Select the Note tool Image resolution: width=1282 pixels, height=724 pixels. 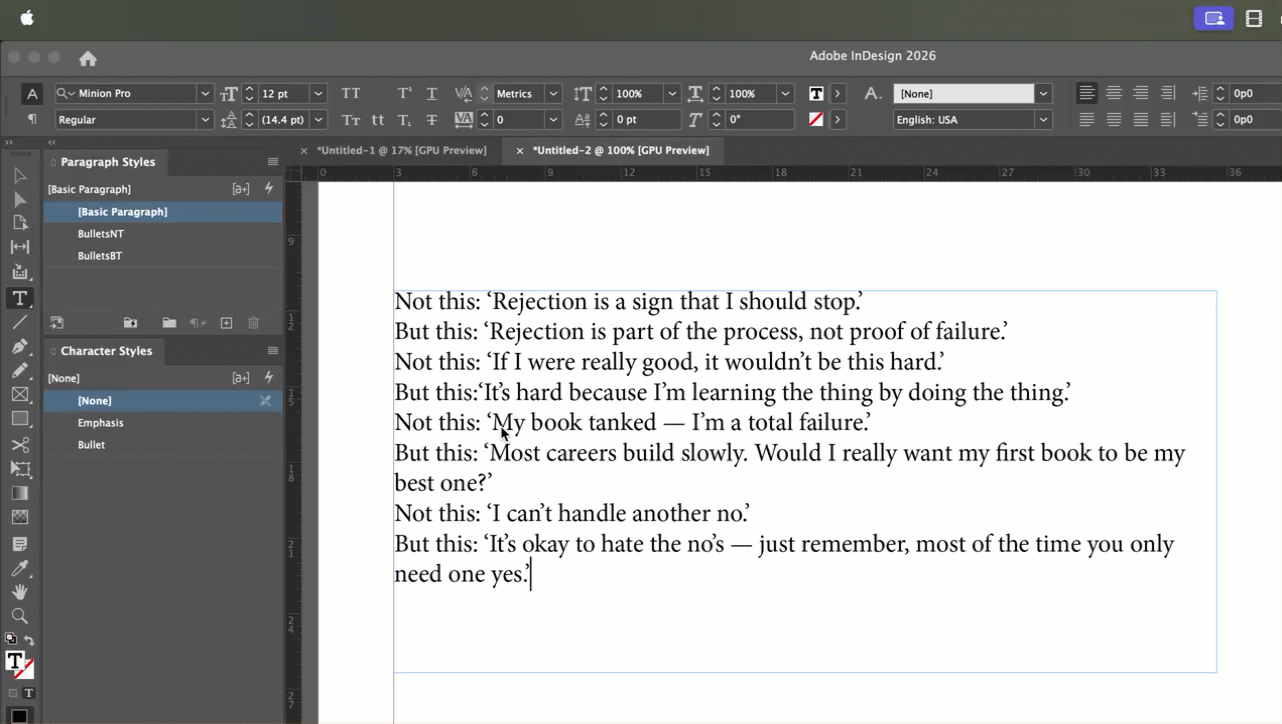[19, 544]
